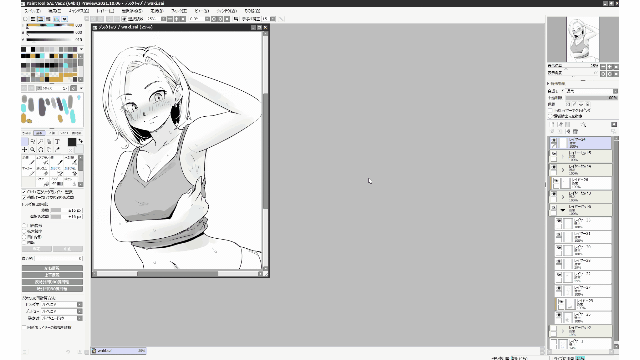
Task: Select the lasso selection tool
Action: tap(33, 142)
